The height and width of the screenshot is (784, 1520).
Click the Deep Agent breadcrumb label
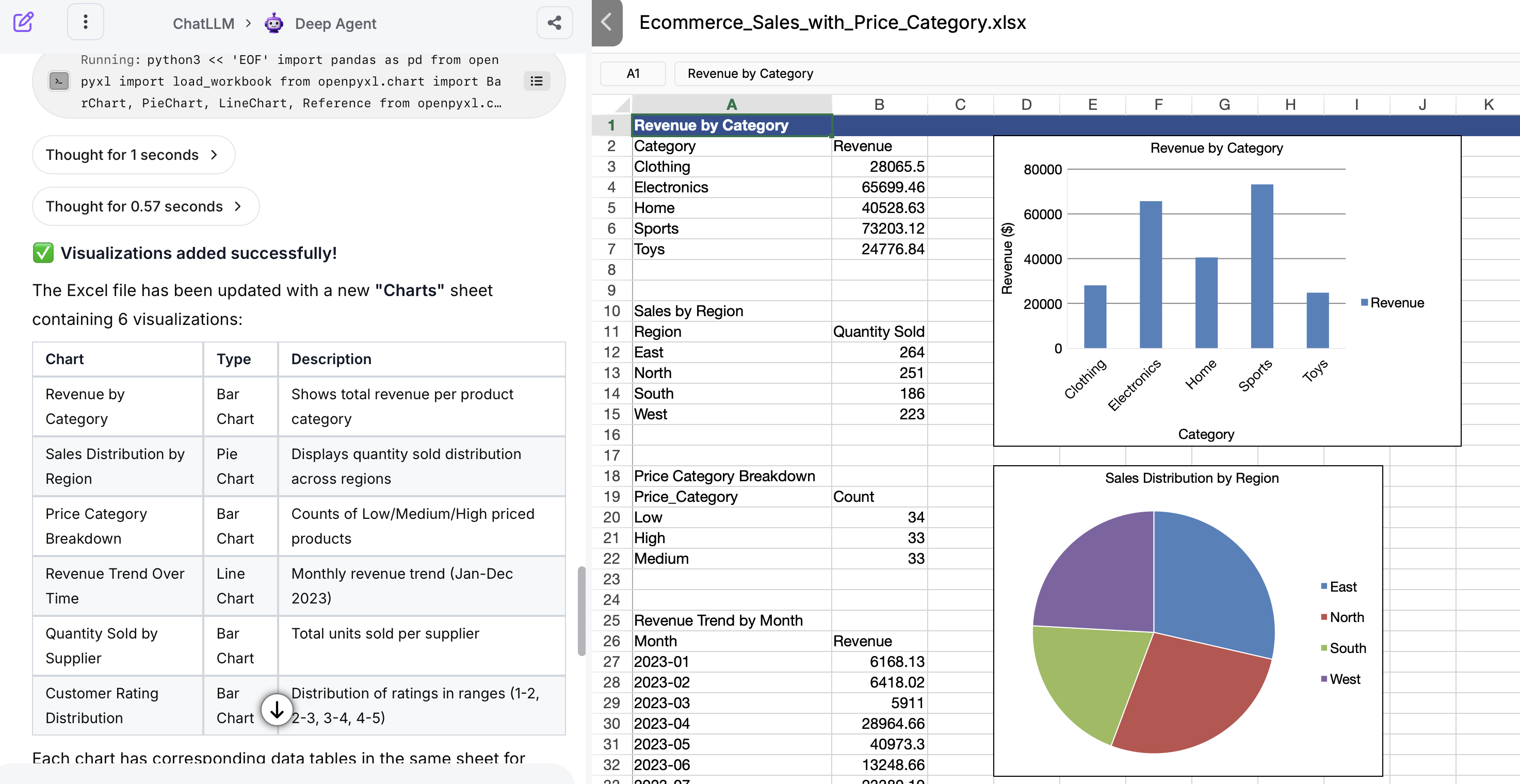point(335,24)
